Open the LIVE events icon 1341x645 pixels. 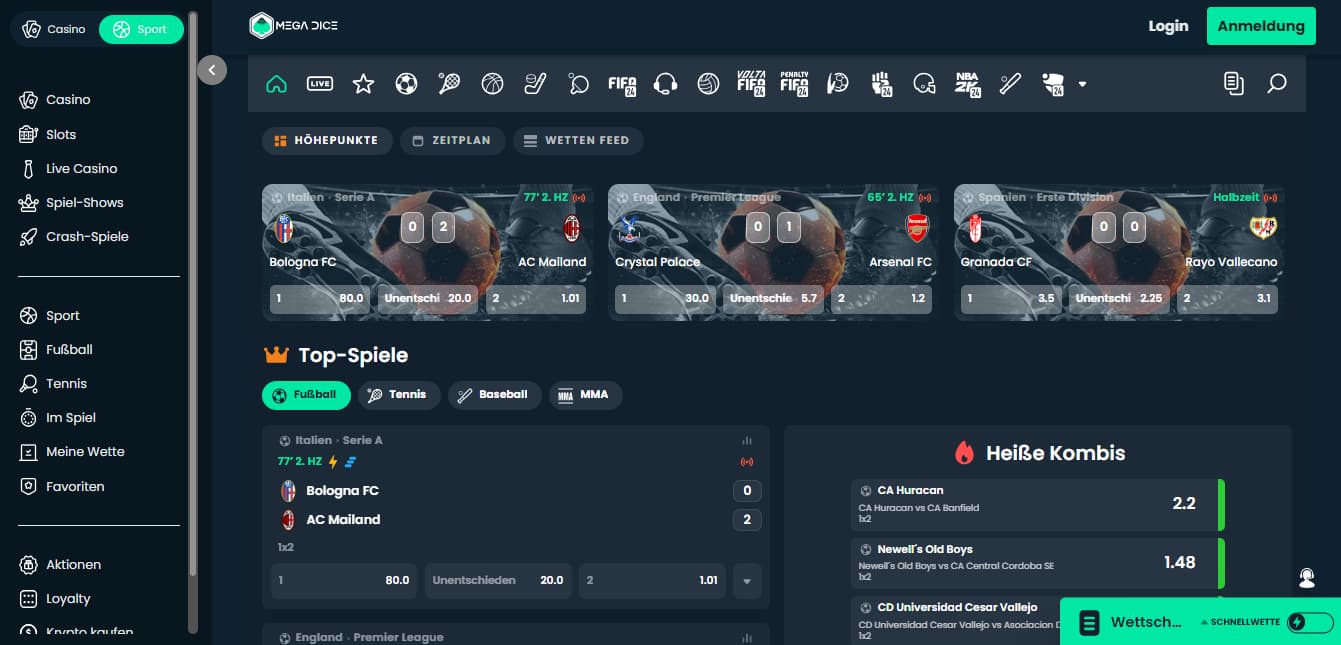tap(320, 84)
